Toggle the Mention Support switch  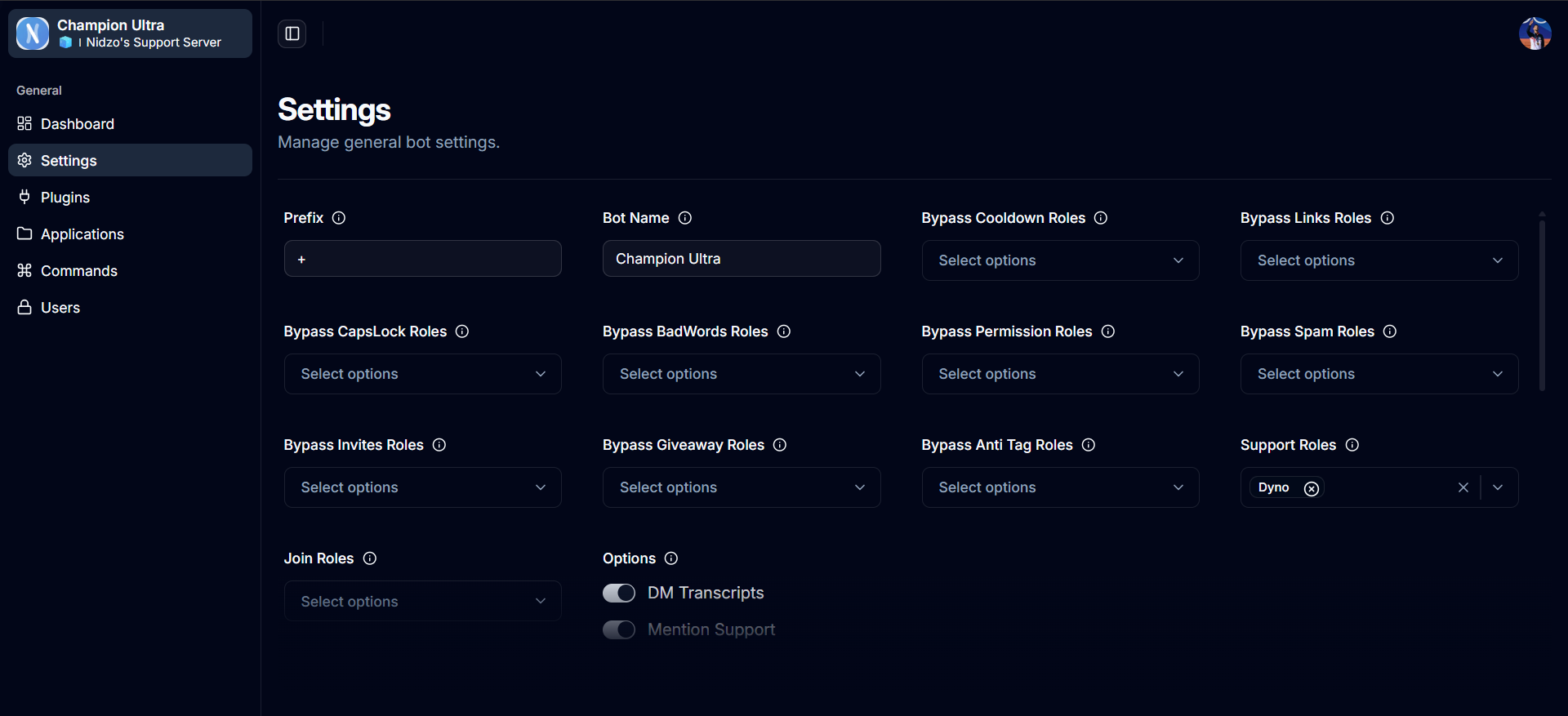tap(619, 630)
